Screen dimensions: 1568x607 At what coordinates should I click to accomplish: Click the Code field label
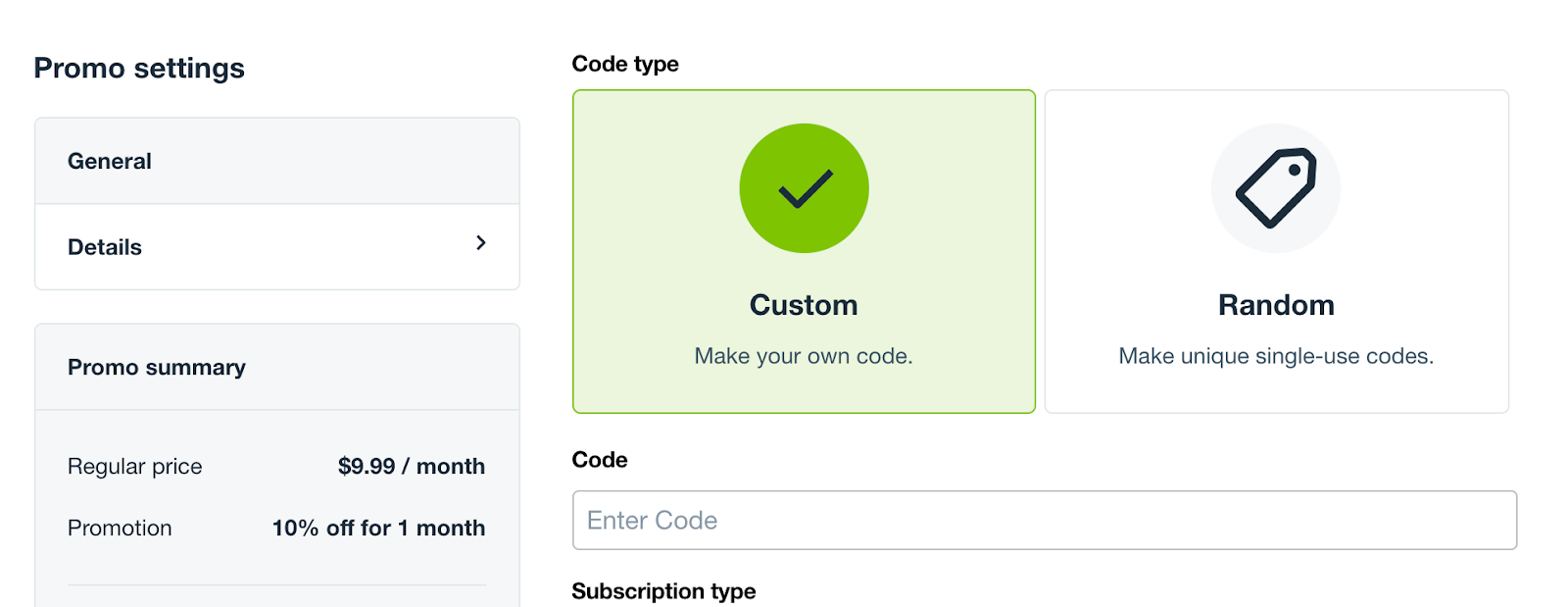coord(600,460)
